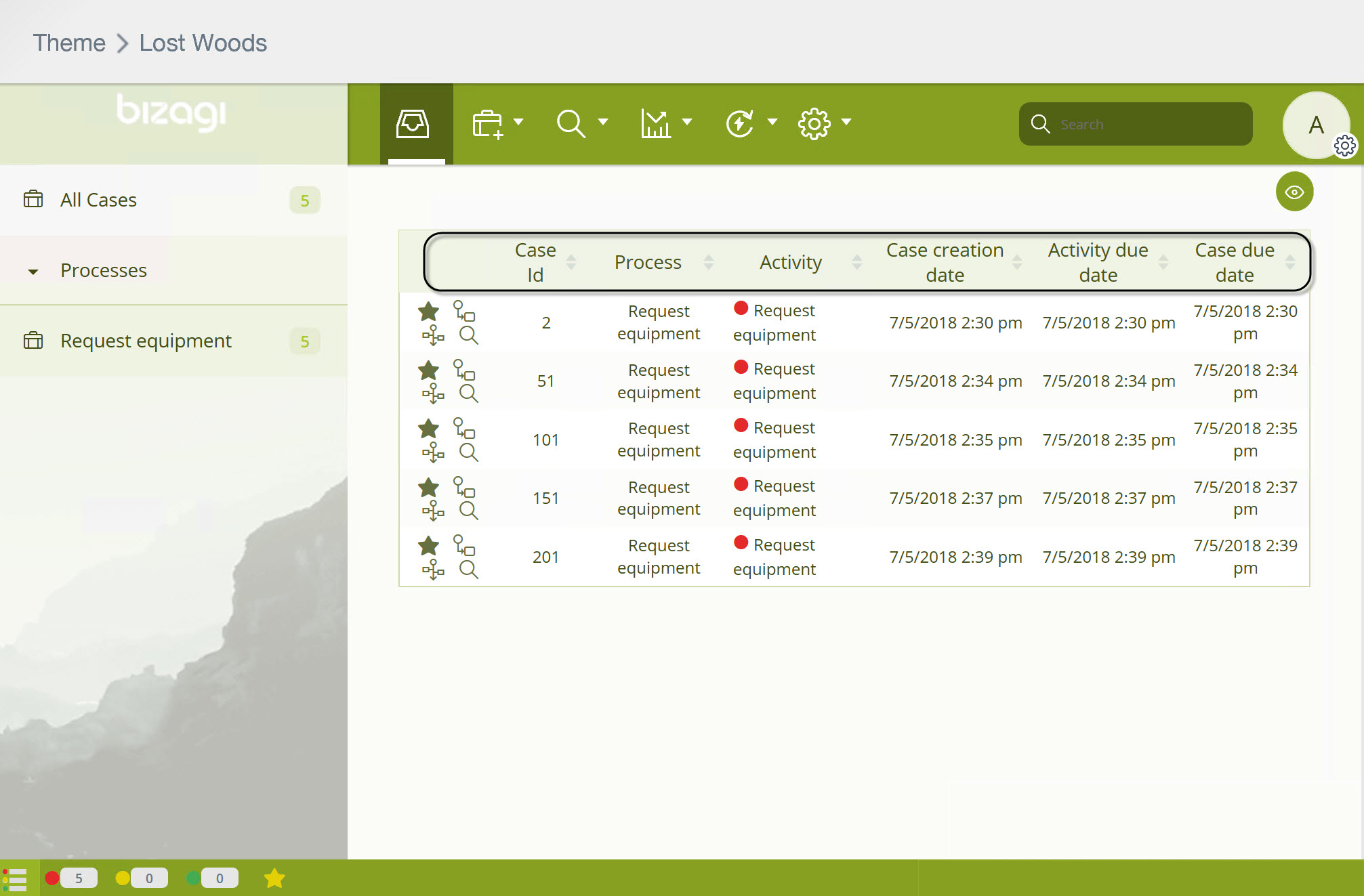This screenshot has height=896, width=1364.
Task: Expand the search filter dropdown arrow
Action: (x=602, y=123)
